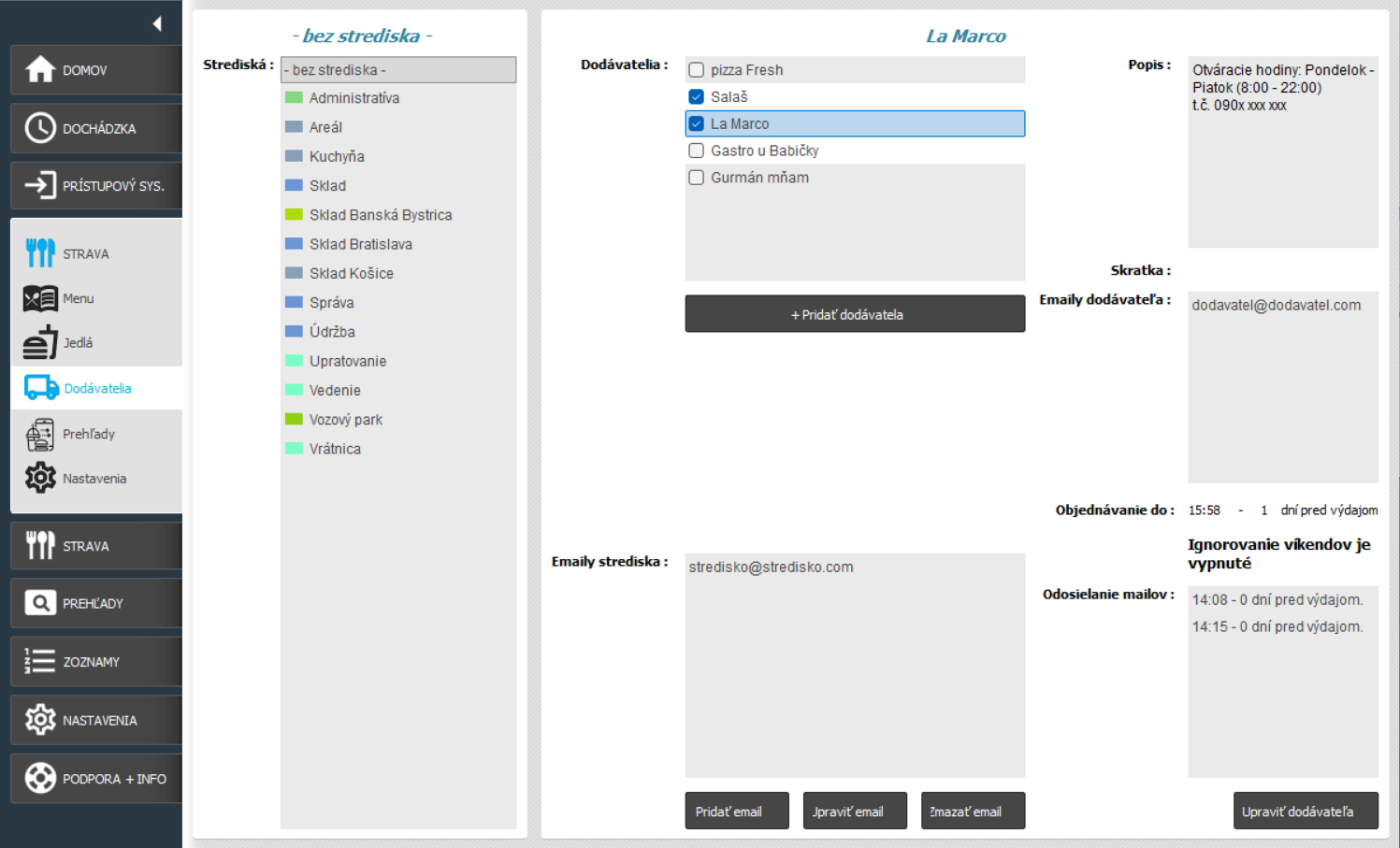Click the Dodávatelia truck icon

tap(41, 388)
